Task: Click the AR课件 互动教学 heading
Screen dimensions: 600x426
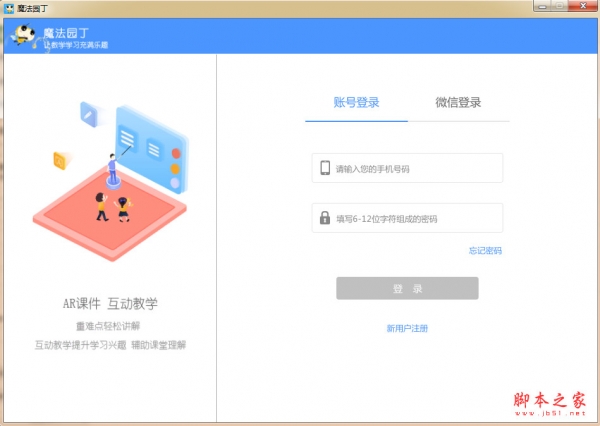Action: [110, 304]
